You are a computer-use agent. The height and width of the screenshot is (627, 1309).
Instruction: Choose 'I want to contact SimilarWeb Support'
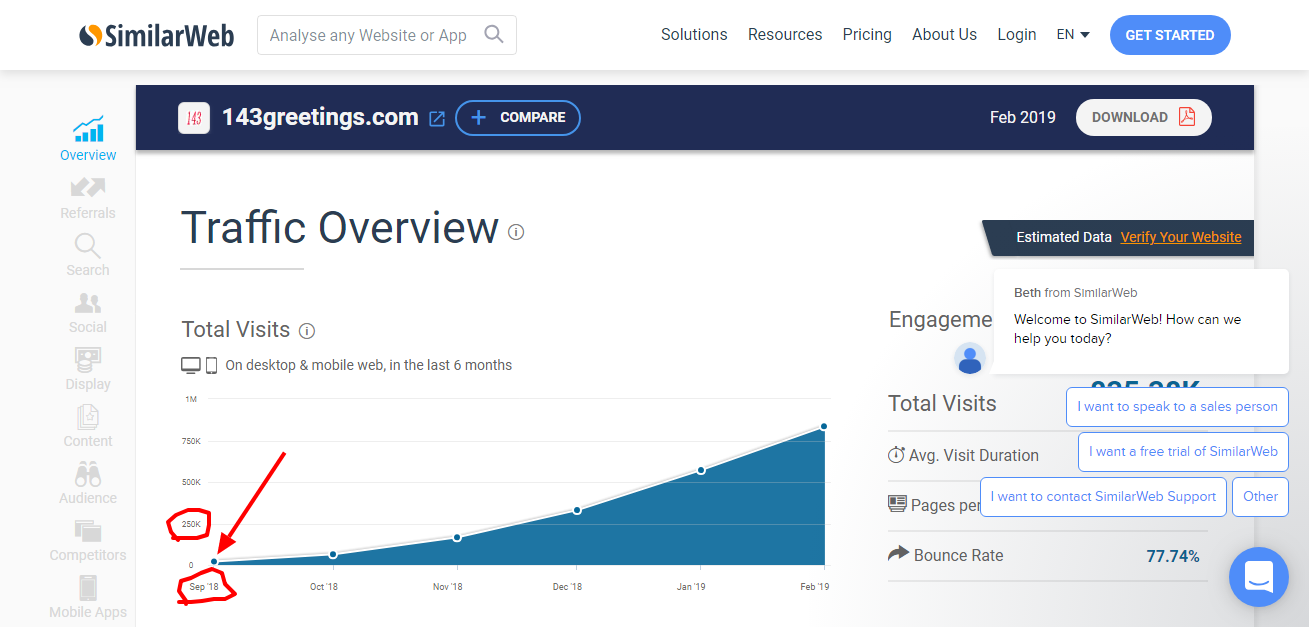coord(1103,497)
